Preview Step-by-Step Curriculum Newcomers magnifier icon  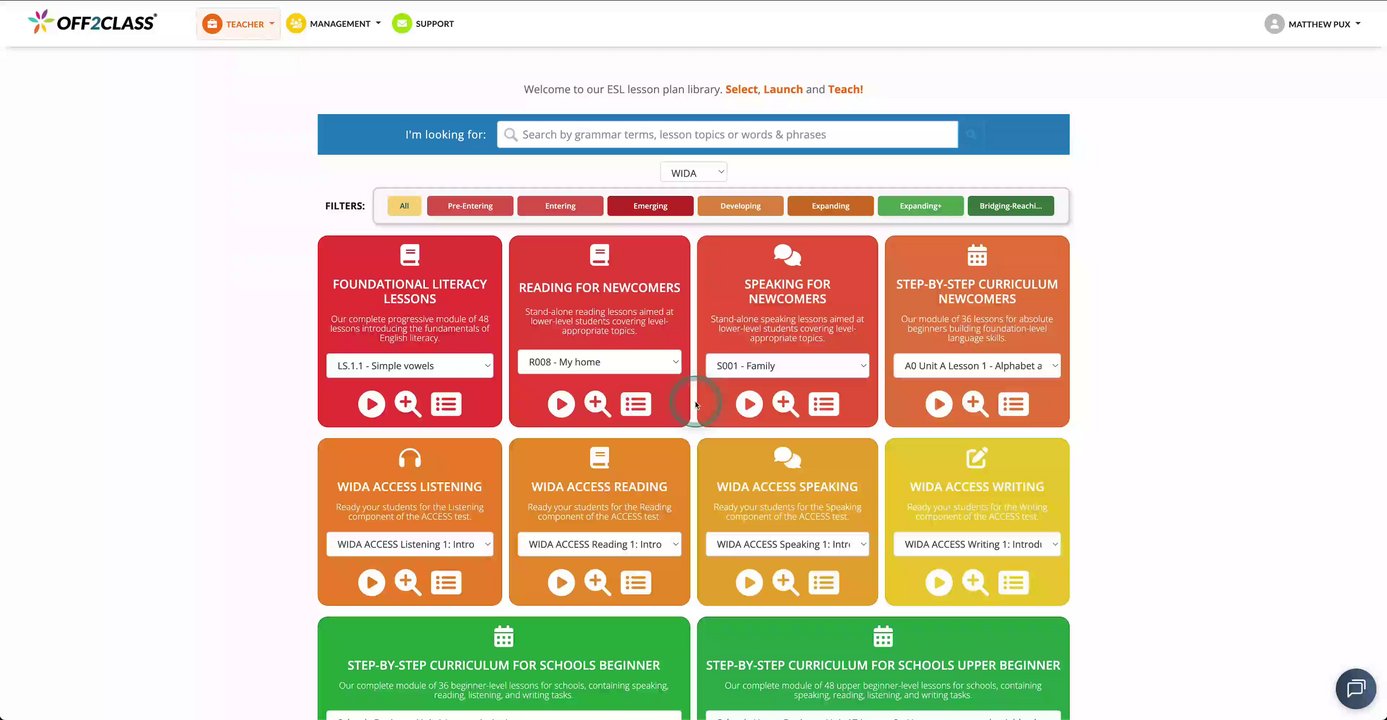click(976, 404)
